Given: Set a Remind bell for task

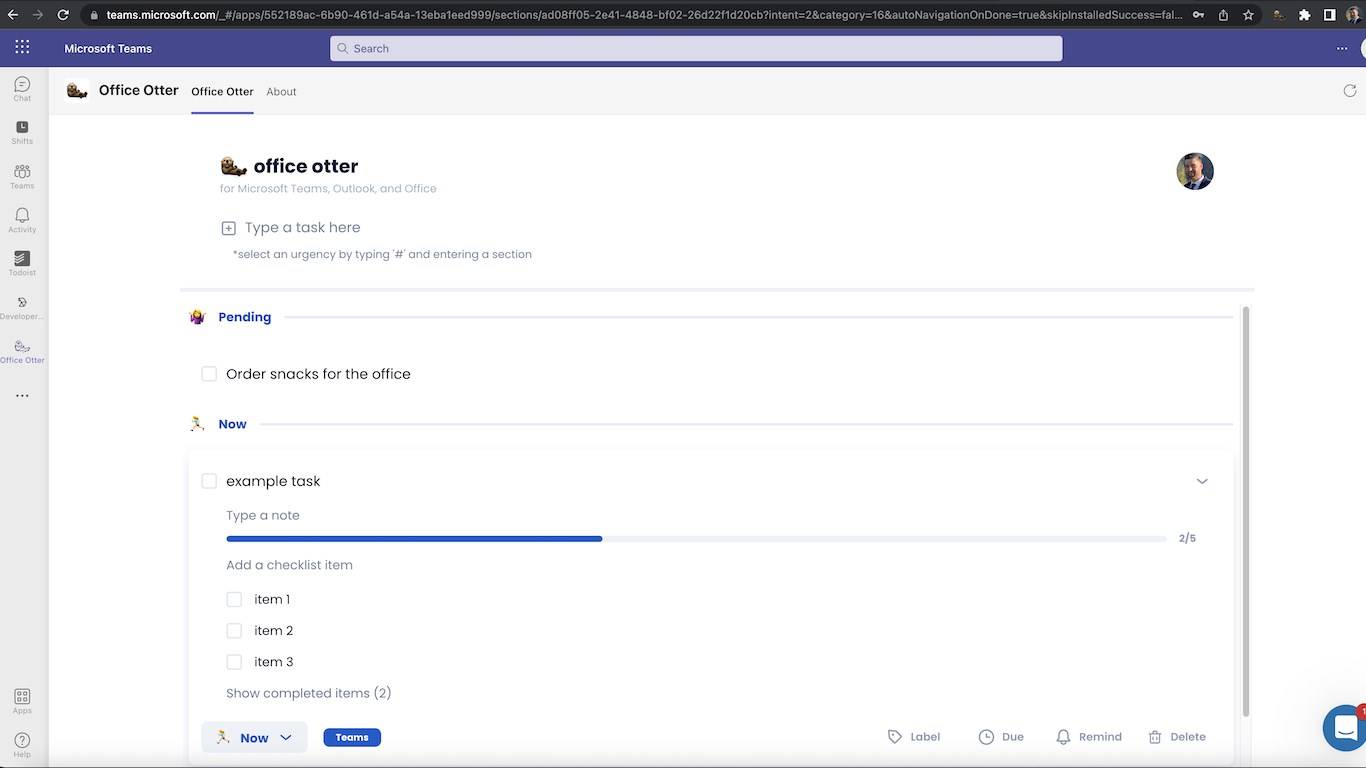Looking at the screenshot, I should (x=1089, y=737).
